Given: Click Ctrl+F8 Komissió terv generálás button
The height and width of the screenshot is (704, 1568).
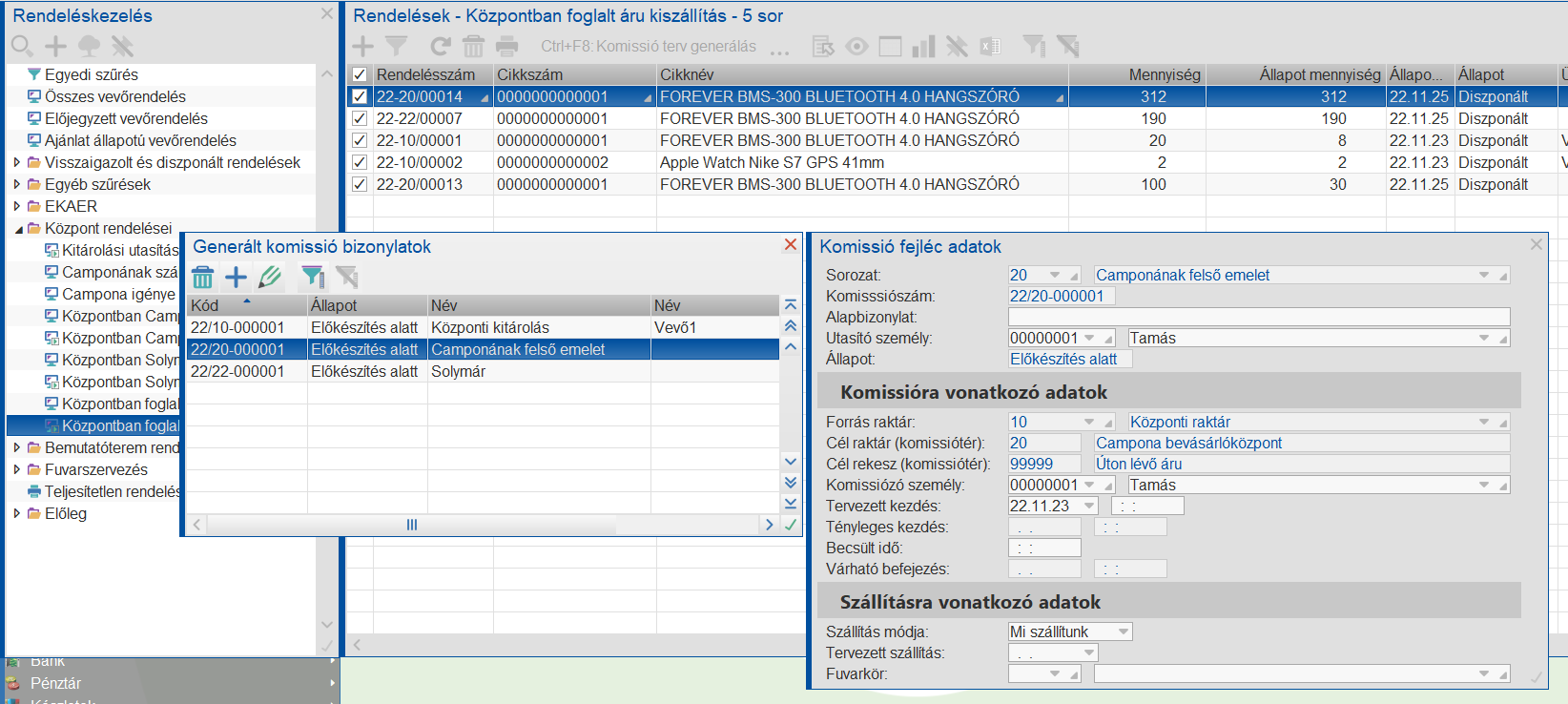Looking at the screenshot, I should pyautogui.click(x=648, y=46).
